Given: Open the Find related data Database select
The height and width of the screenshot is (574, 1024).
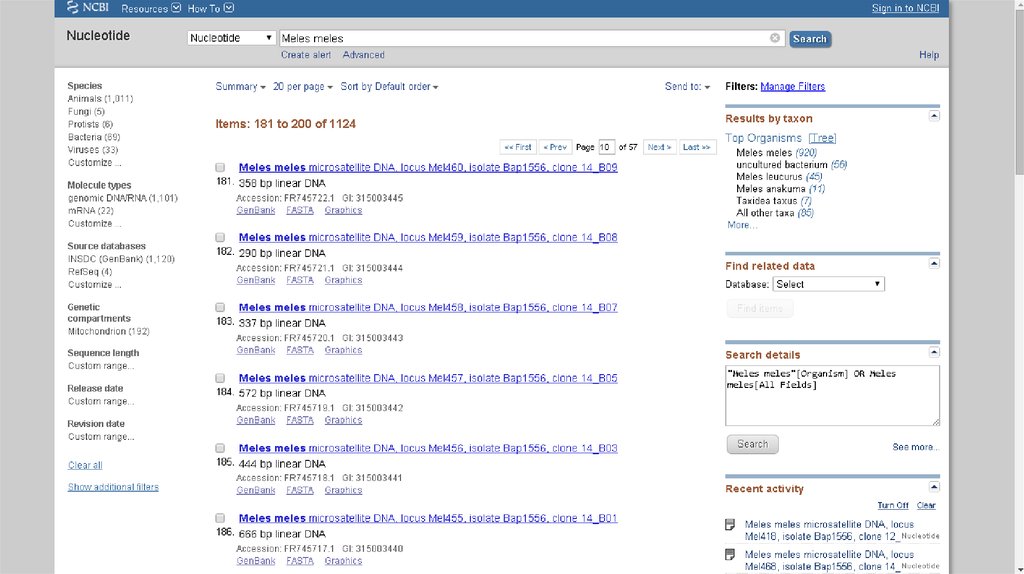Looking at the screenshot, I should (x=828, y=284).
